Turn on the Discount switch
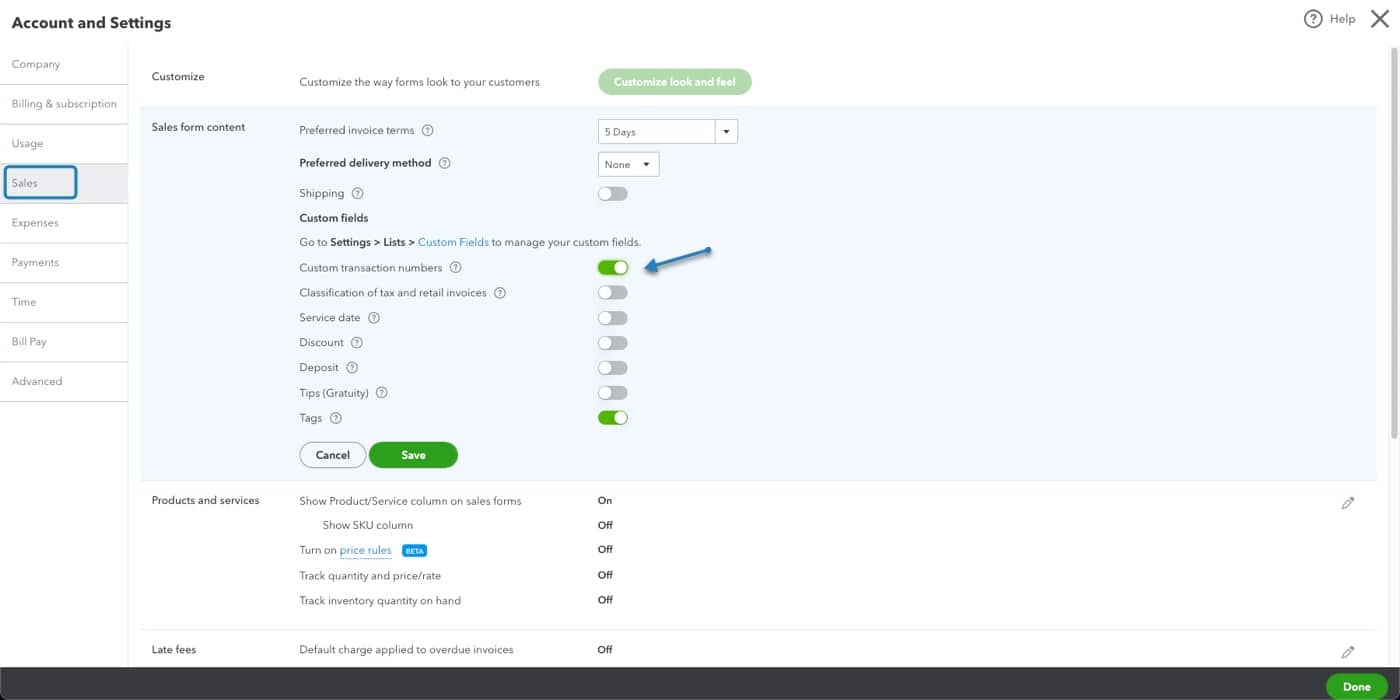This screenshot has width=1400, height=700. [613, 343]
